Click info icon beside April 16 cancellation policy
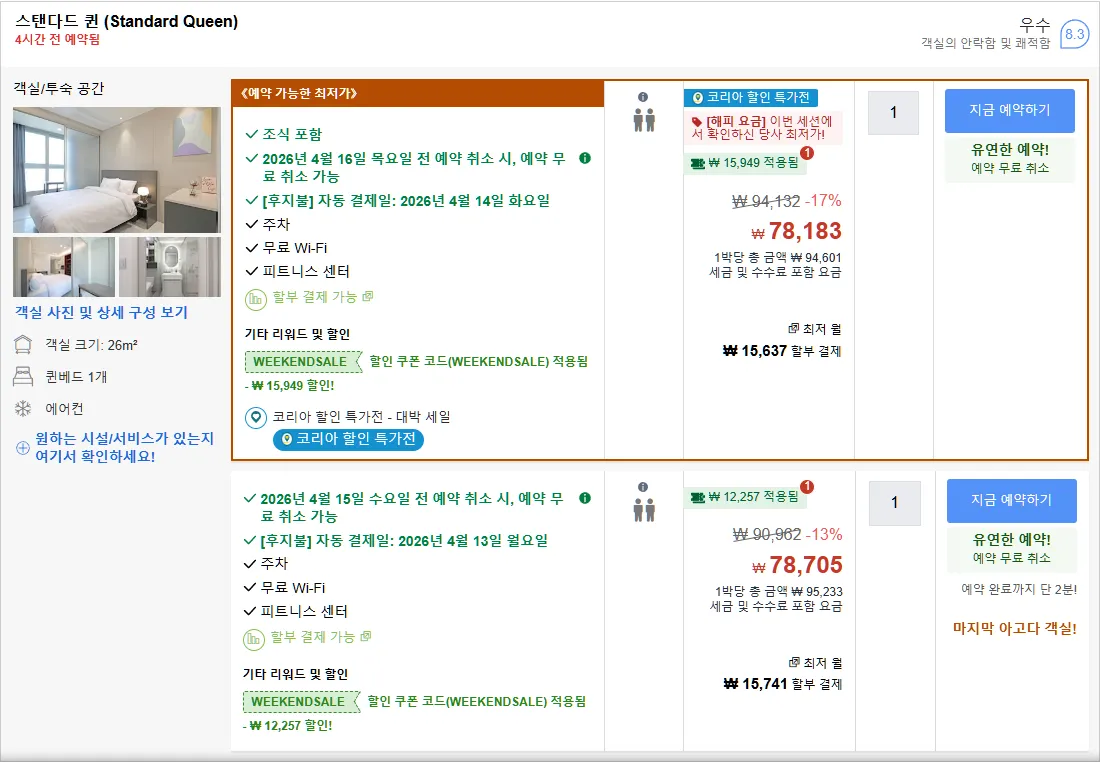 584,159
